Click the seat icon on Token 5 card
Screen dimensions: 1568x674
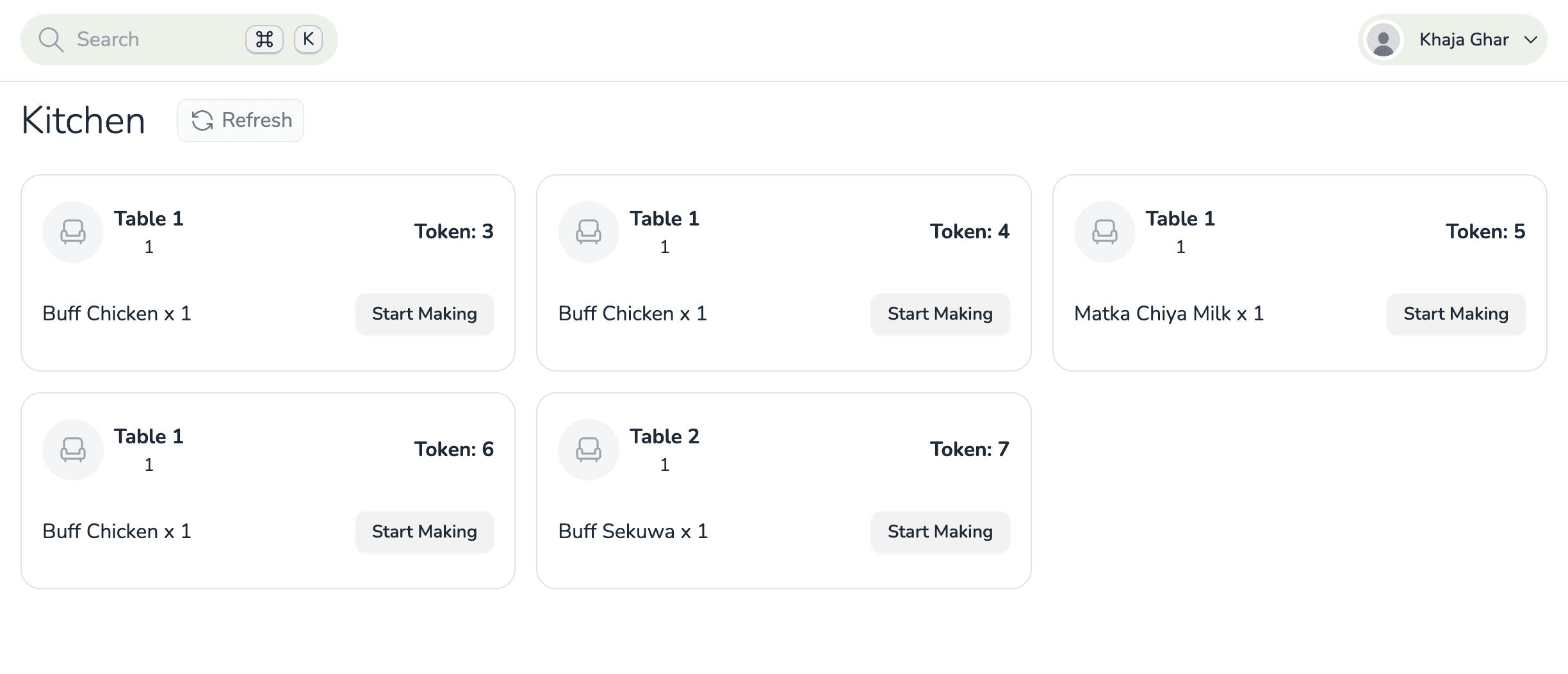point(1104,232)
